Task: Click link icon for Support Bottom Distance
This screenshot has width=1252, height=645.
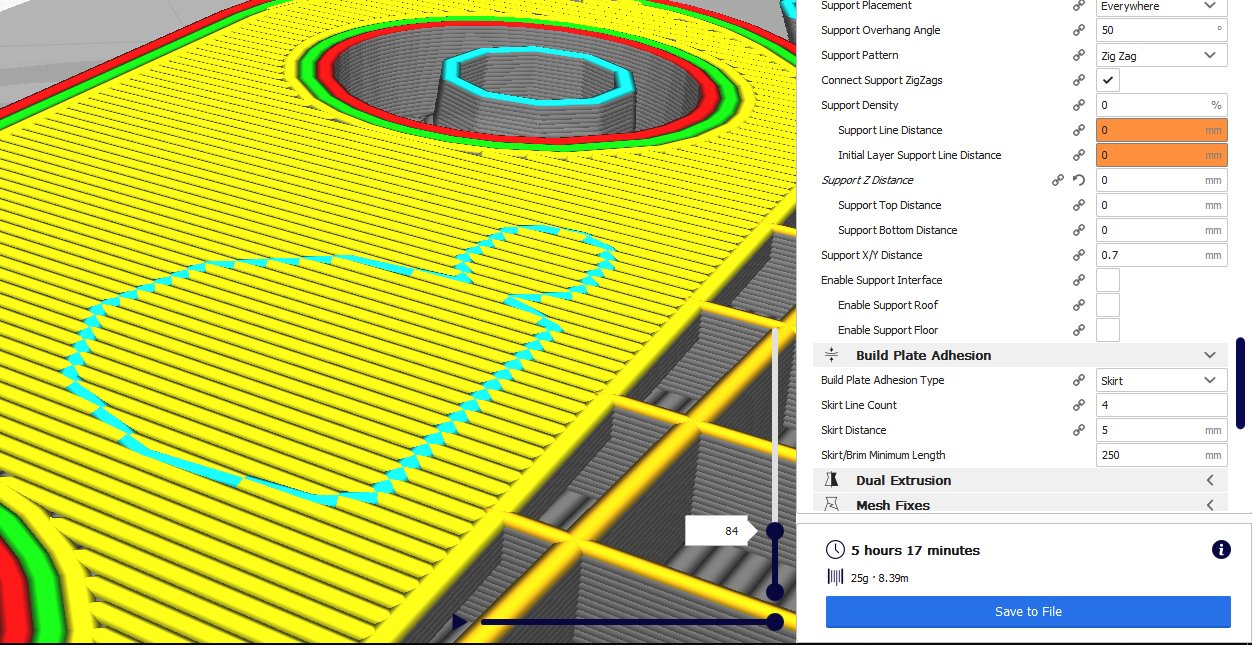Action: tap(1079, 230)
